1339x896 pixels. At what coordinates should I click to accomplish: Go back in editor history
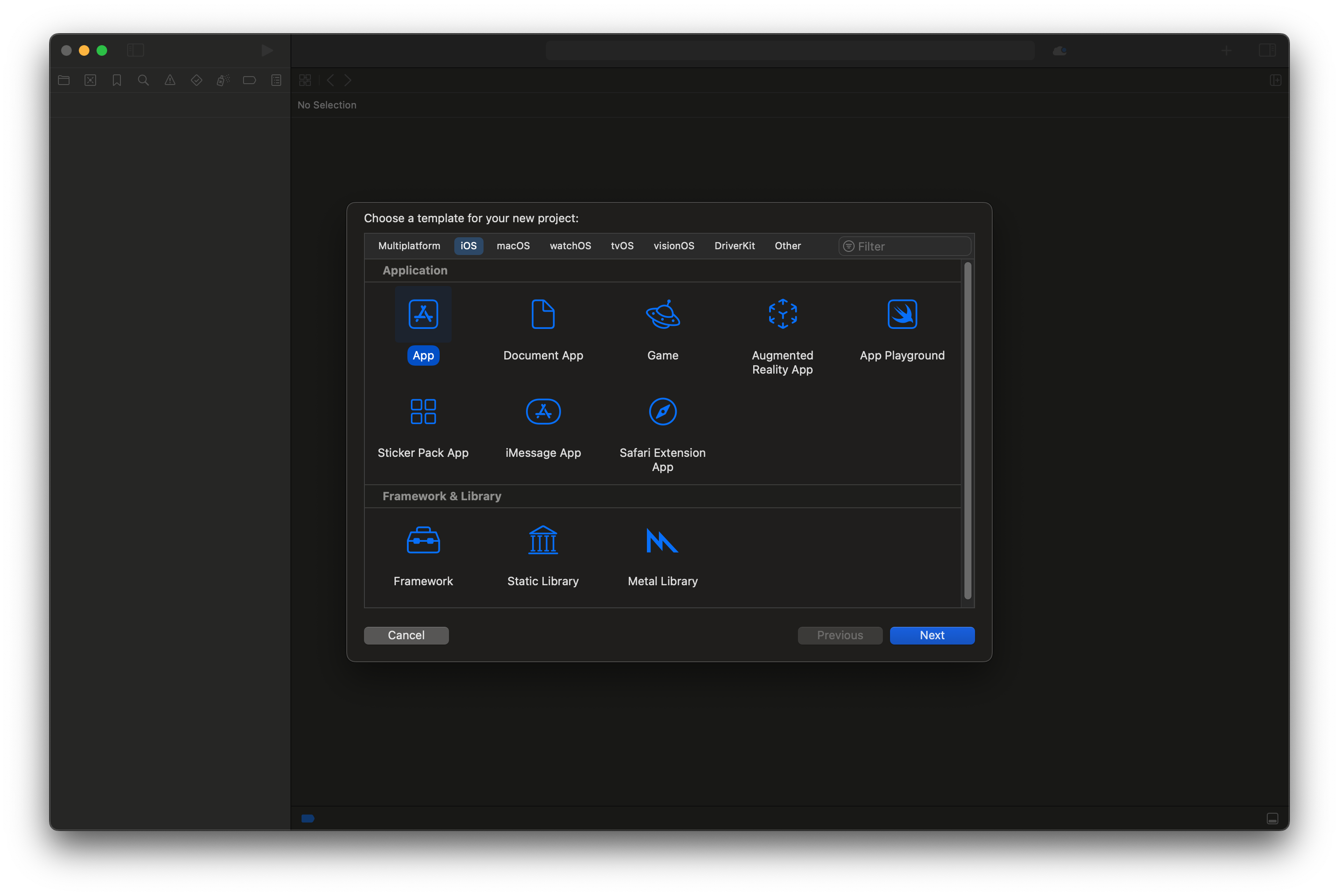(x=330, y=81)
